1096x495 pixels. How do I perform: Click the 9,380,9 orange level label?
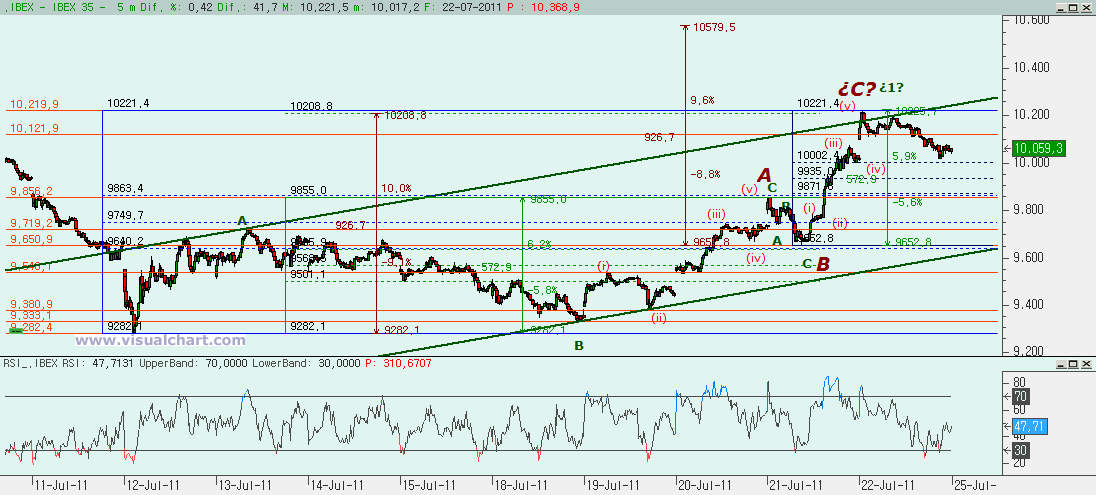[x=31, y=304]
